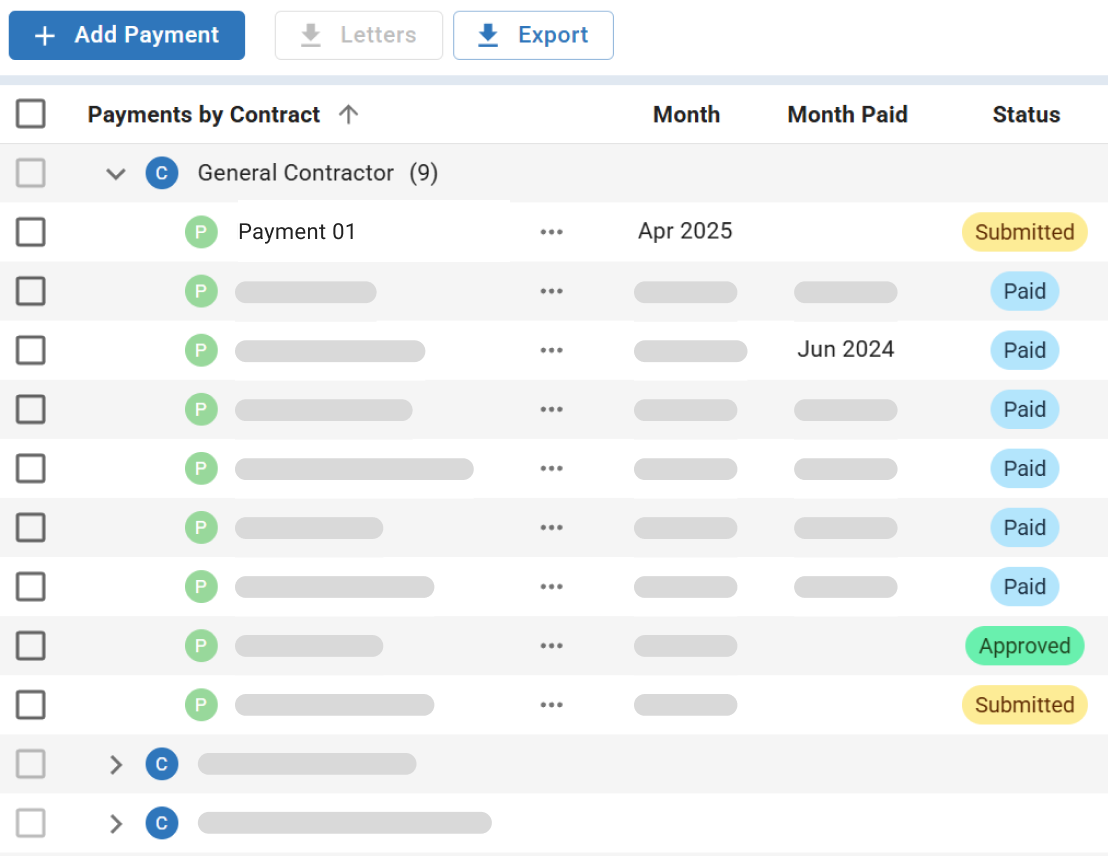This screenshot has width=1108, height=856.
Task: Click the plus icon on Add Payment
Action: [44, 35]
